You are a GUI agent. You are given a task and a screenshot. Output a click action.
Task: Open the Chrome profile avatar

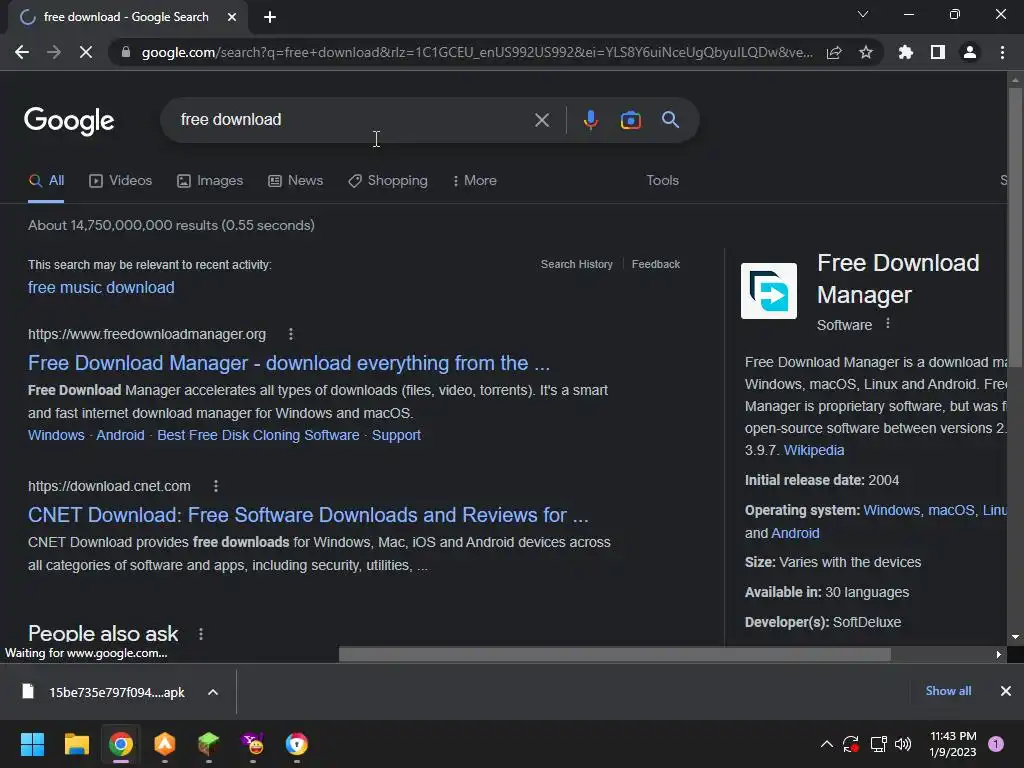click(970, 52)
